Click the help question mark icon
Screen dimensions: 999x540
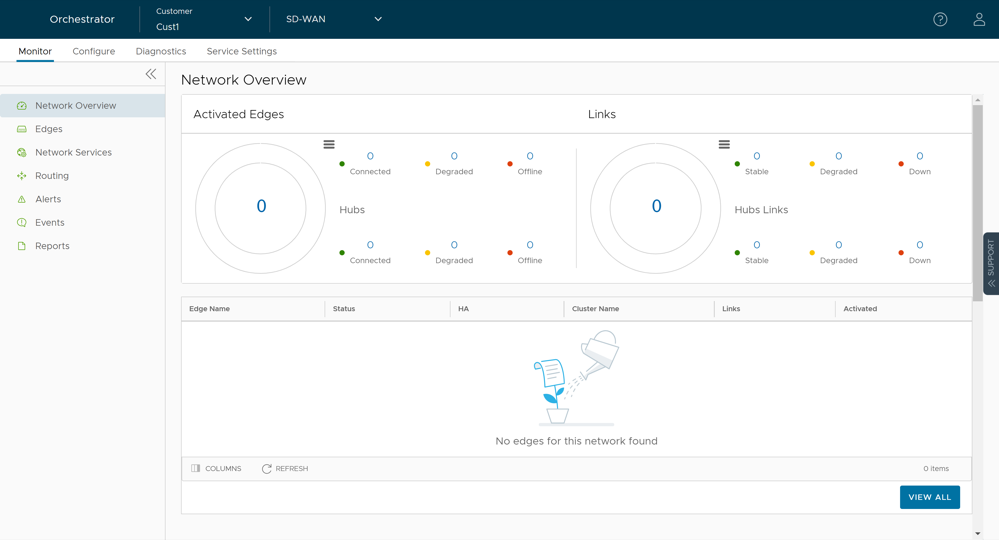[940, 19]
